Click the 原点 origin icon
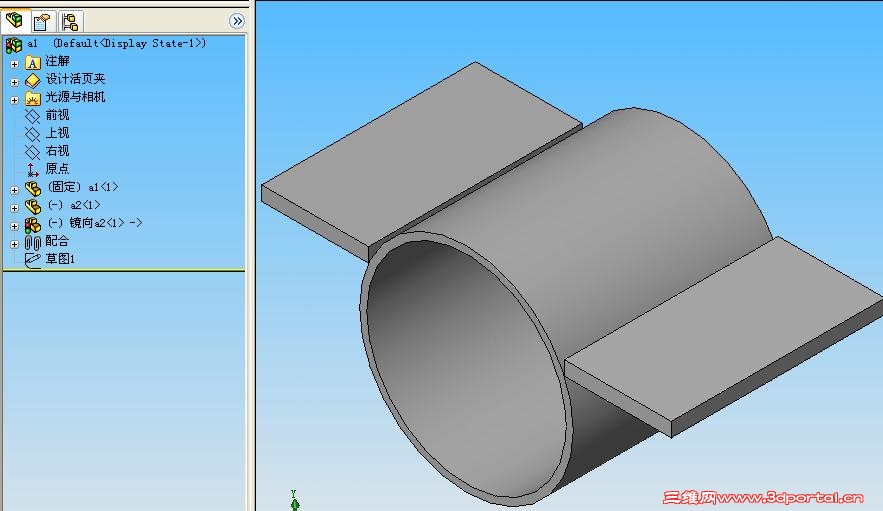 pyautogui.click(x=33, y=170)
